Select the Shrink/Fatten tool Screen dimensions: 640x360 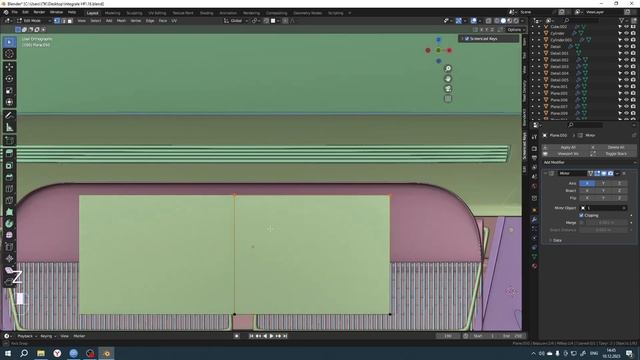coord(9,258)
